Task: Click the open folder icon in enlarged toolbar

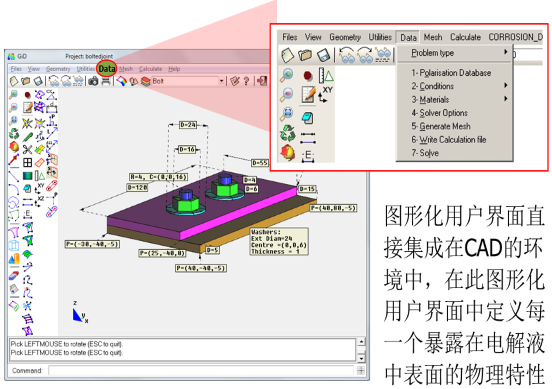Action: (305, 55)
